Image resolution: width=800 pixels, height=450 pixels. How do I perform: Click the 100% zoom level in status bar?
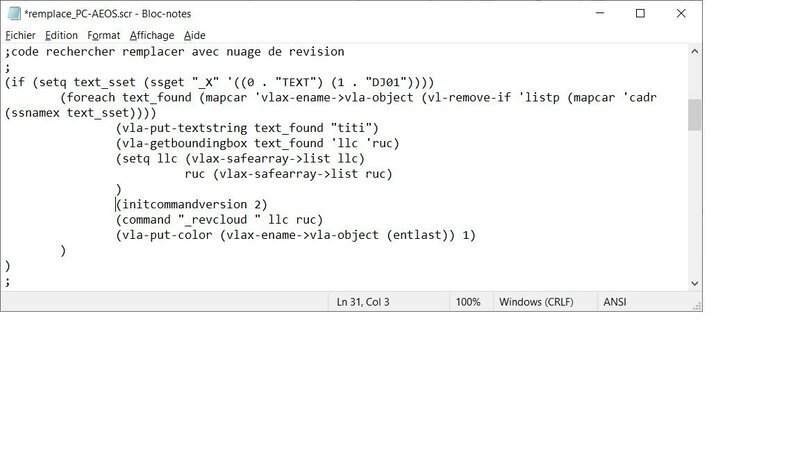coord(468,301)
